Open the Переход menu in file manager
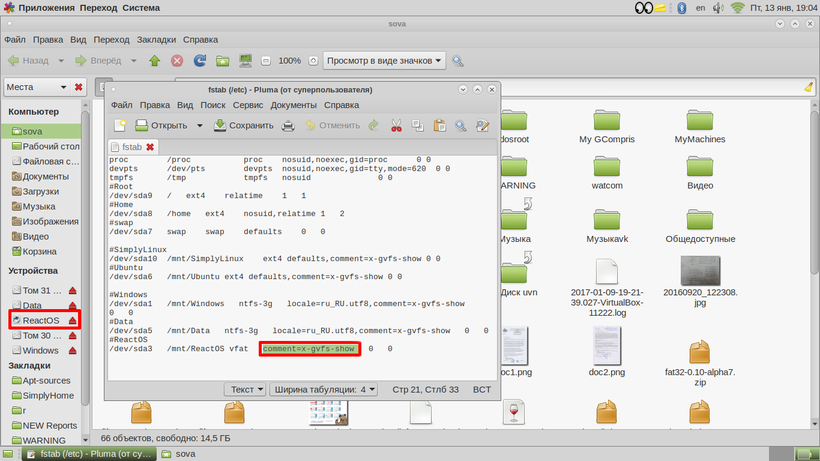 coord(111,40)
